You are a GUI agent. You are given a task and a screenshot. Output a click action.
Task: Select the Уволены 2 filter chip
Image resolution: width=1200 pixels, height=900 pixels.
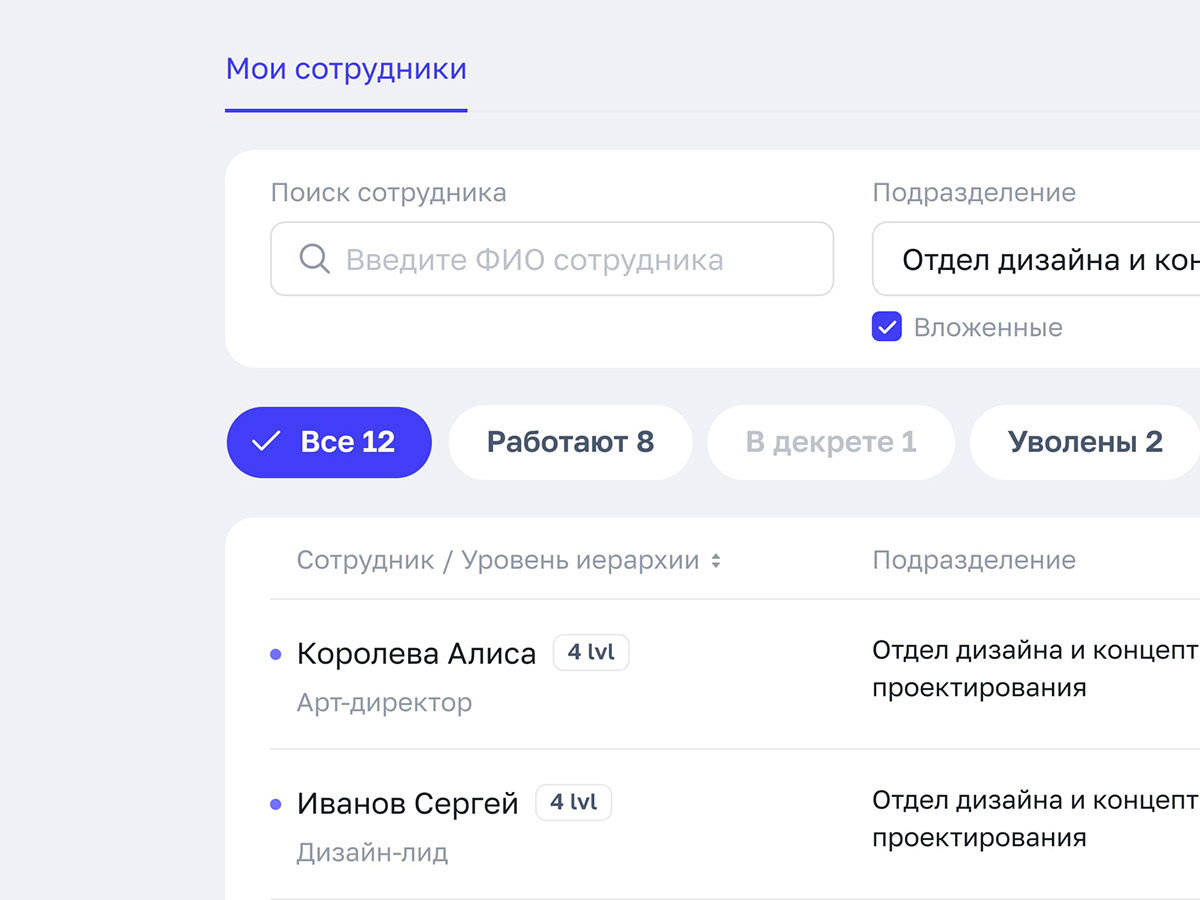click(1084, 442)
